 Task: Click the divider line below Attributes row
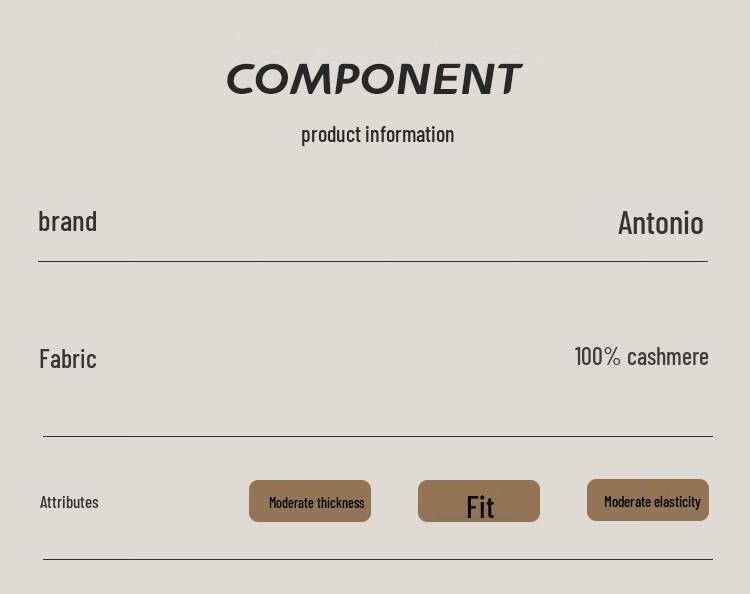coord(377,559)
